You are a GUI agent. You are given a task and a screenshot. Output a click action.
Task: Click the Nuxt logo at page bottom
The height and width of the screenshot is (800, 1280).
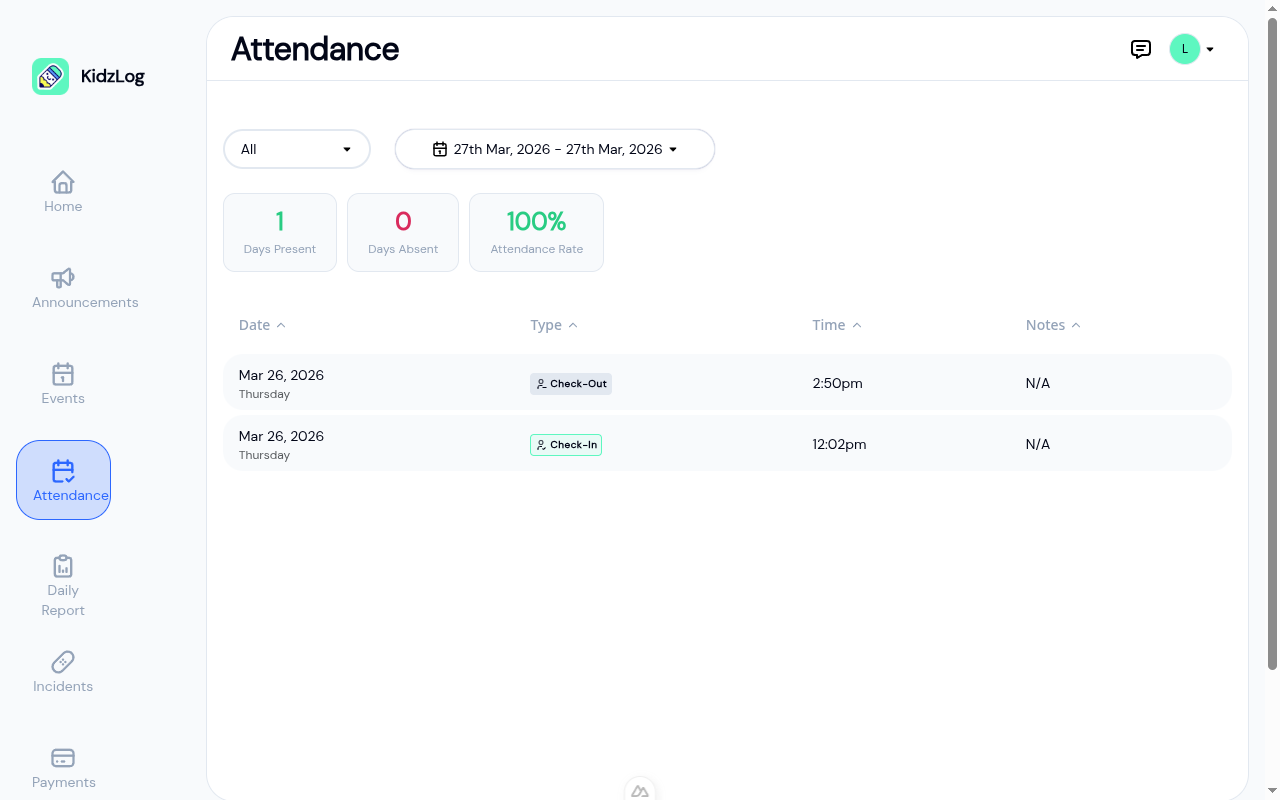640,790
